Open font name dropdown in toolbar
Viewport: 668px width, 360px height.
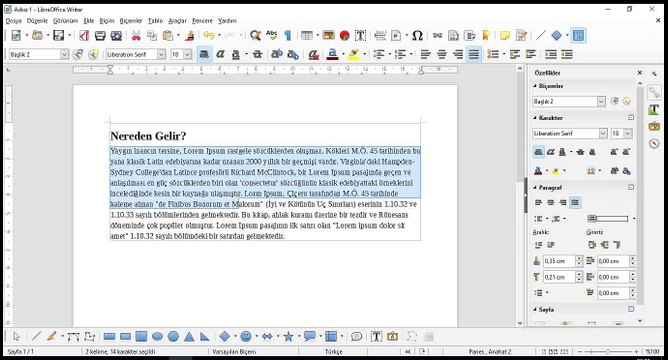pos(161,55)
